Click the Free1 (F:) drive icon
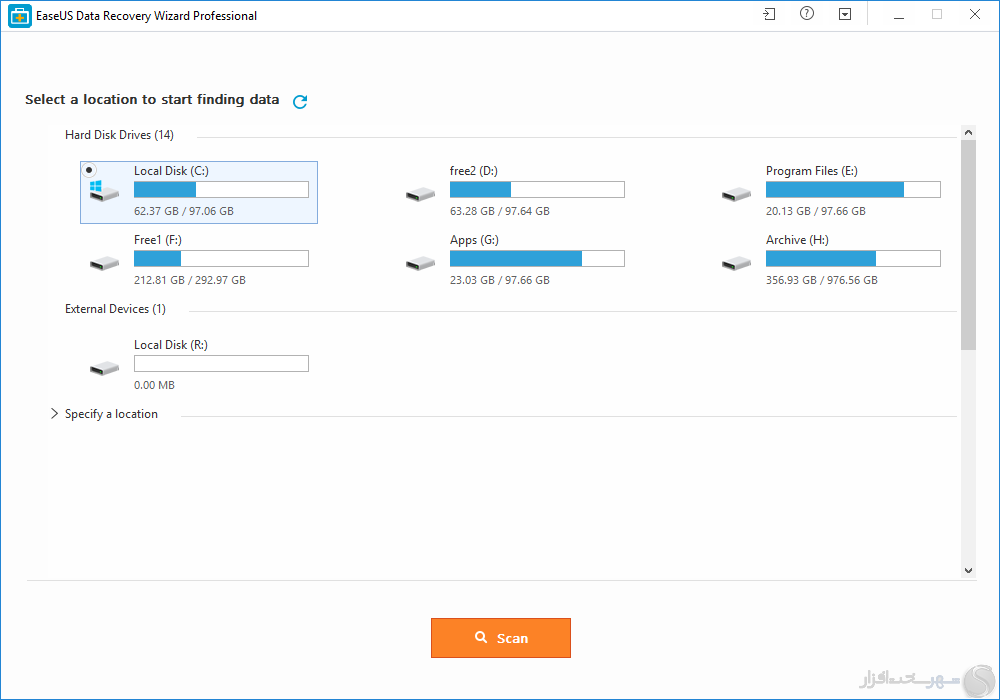The height and width of the screenshot is (700, 1000). [x=105, y=263]
